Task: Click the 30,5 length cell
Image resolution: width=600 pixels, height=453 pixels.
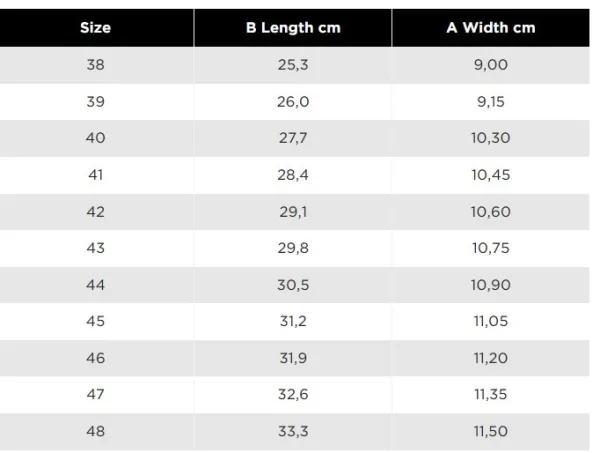Action: [x=293, y=285]
